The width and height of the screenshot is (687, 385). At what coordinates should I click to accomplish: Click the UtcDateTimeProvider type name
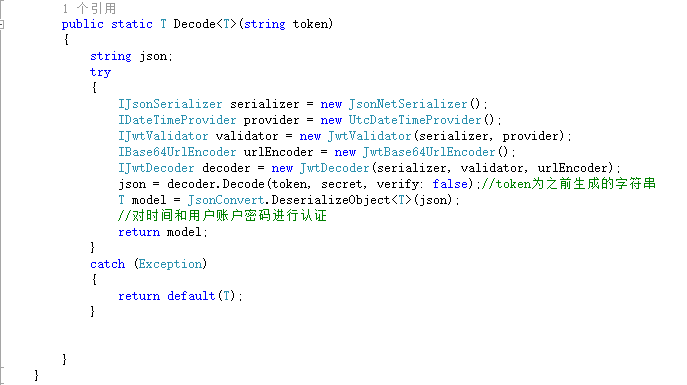click(x=415, y=120)
